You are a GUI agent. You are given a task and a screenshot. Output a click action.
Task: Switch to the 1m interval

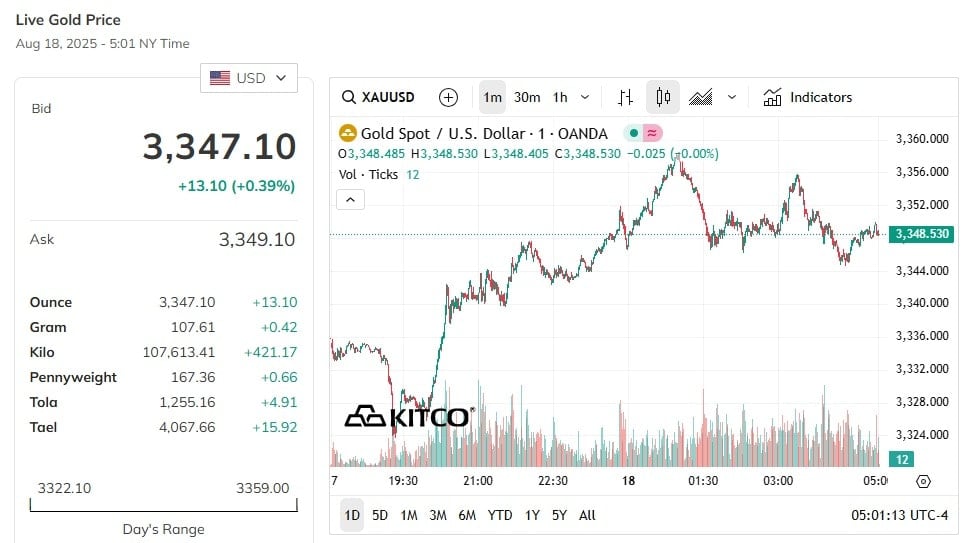[492, 97]
